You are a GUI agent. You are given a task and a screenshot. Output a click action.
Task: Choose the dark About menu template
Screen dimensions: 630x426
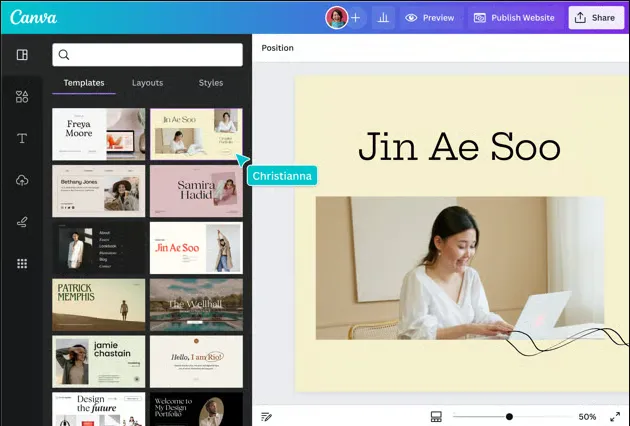[x=98, y=248]
